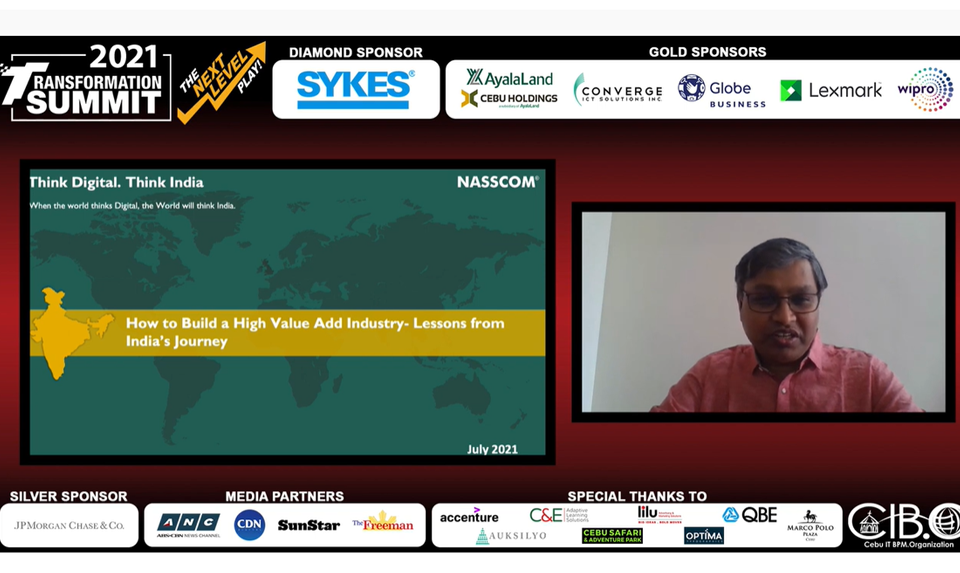Click the speaker's webcam video feed
This screenshot has width=960, height=573.
pyautogui.click(x=763, y=312)
